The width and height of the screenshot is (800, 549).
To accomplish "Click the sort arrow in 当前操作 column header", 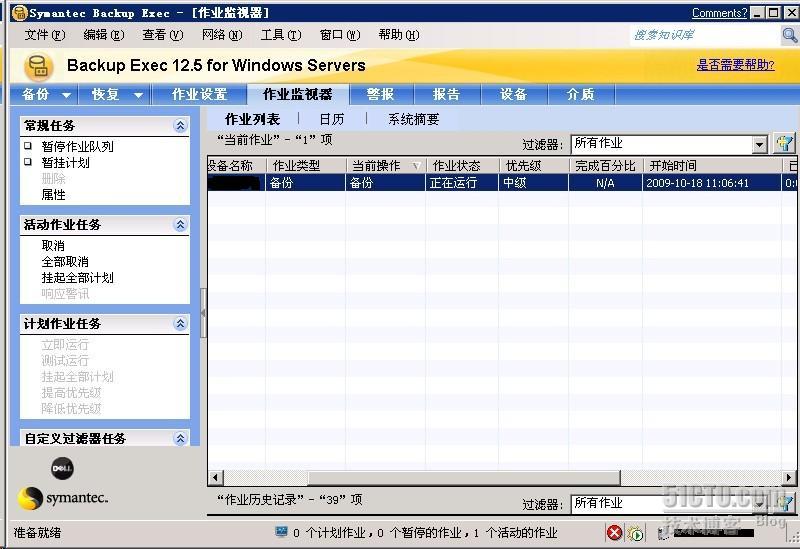I will point(416,166).
